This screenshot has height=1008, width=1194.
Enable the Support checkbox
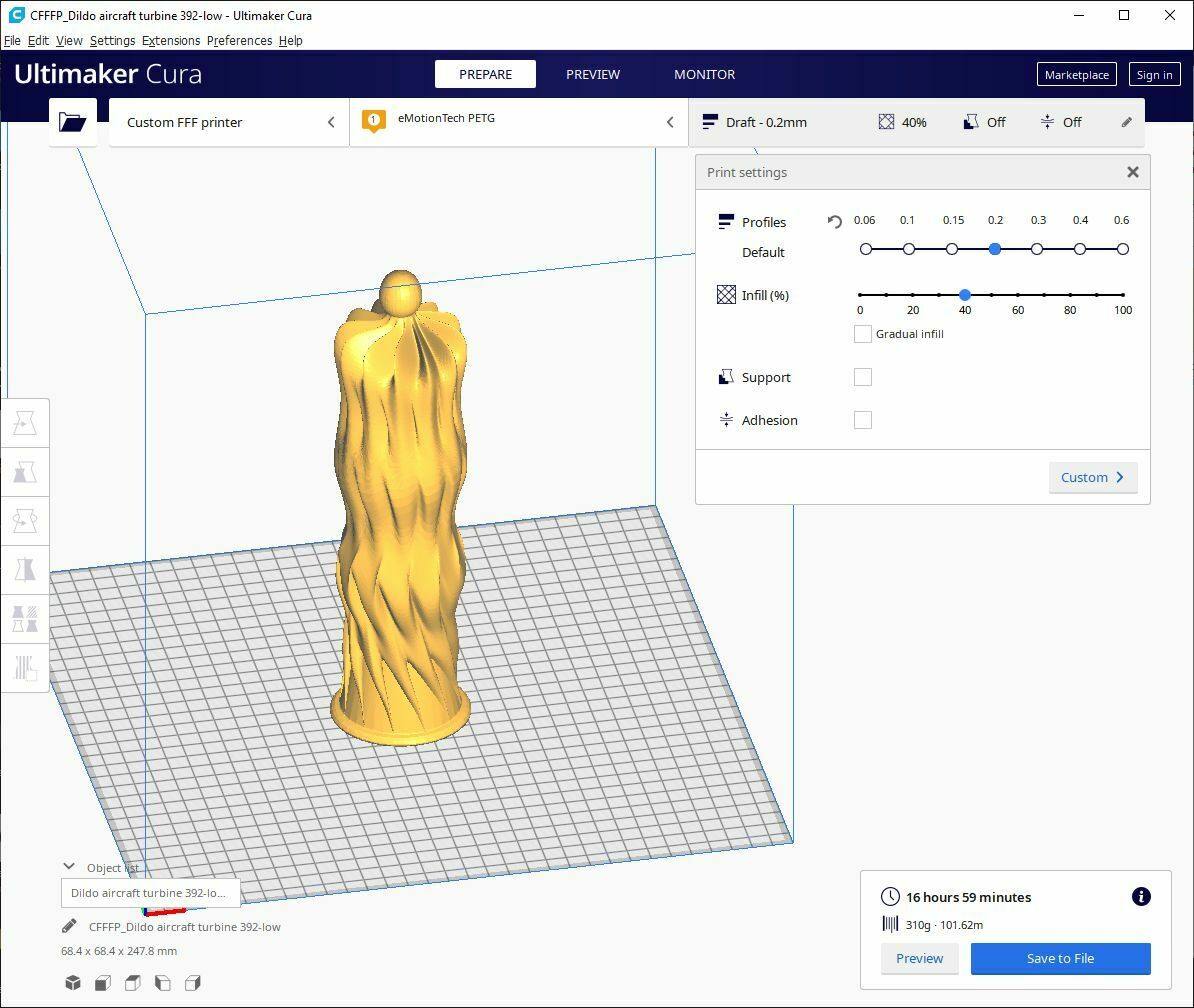click(863, 377)
